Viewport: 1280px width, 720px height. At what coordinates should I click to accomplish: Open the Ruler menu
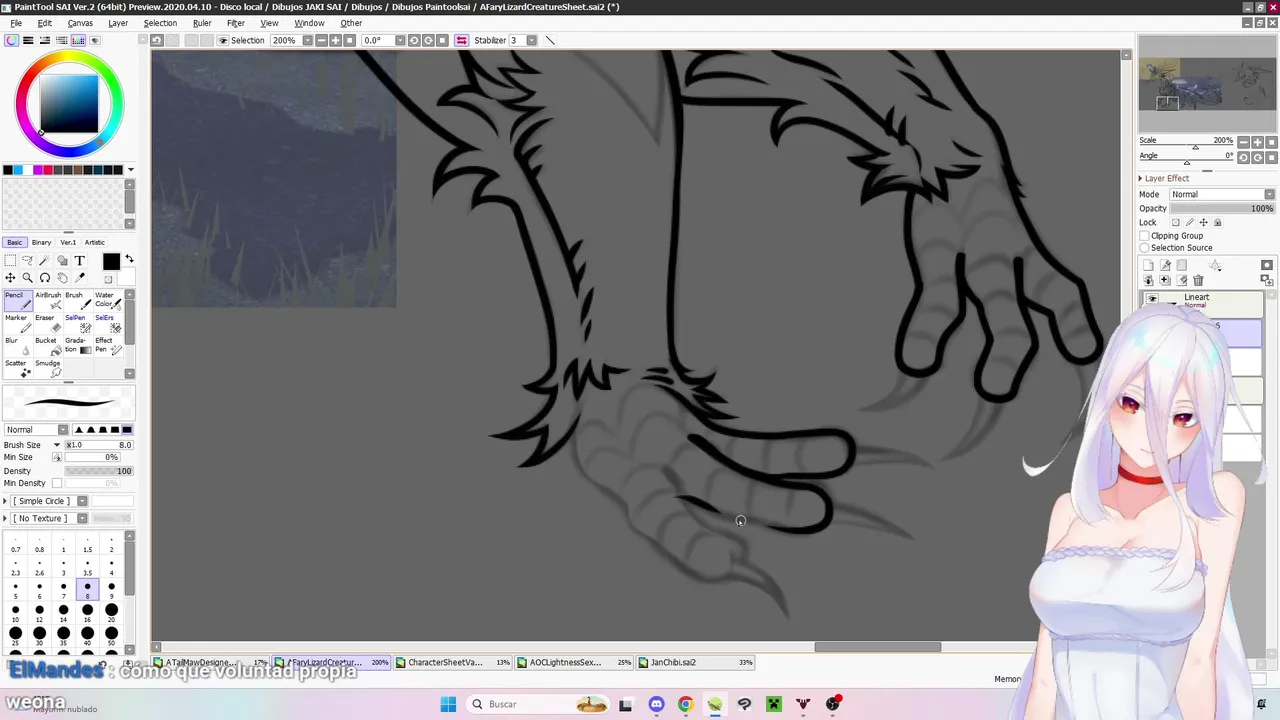202,23
